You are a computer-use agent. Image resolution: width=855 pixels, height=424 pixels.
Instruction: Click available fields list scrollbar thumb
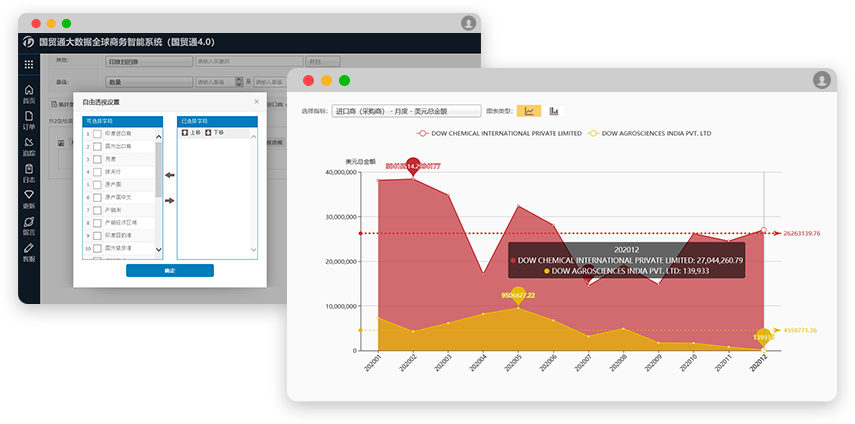tap(159, 169)
